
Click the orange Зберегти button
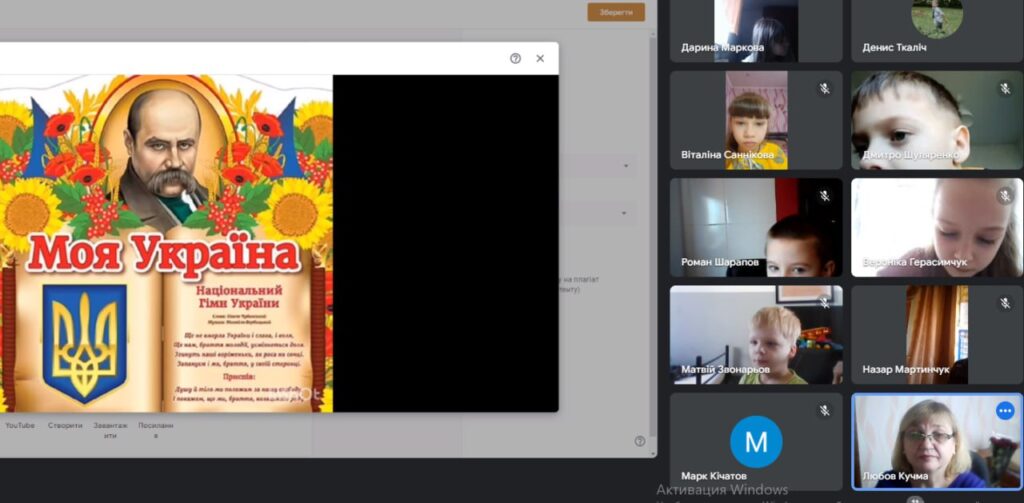click(616, 12)
